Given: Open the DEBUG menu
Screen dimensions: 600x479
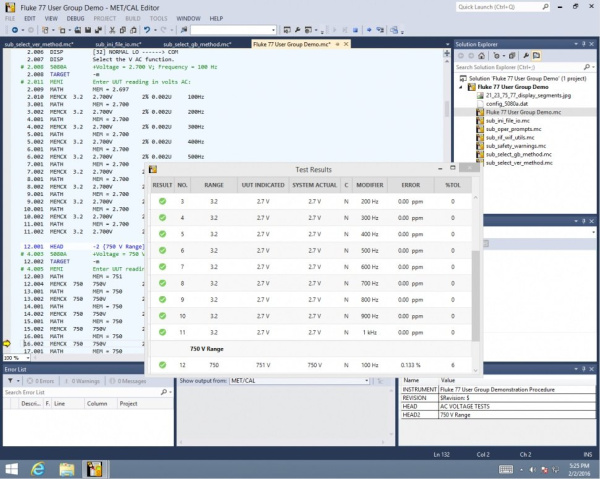Looking at the screenshot, I should pos(76,18).
